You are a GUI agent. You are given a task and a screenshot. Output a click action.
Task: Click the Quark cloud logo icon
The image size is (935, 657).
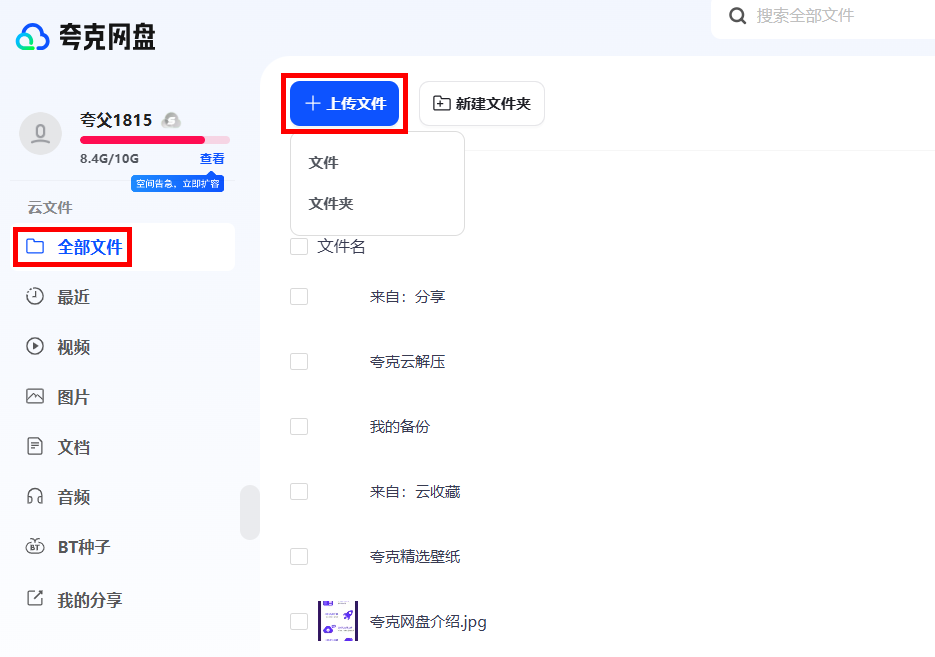32,38
